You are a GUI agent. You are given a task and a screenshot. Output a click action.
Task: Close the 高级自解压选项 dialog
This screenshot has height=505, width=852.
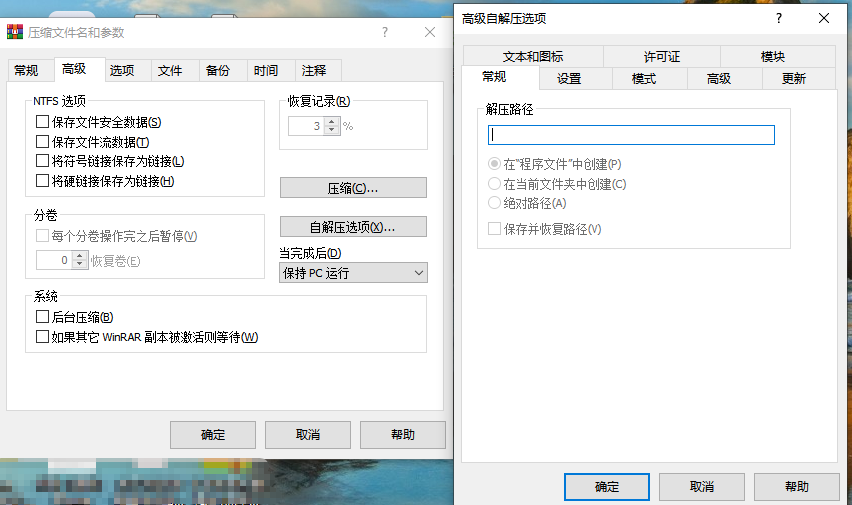tap(824, 18)
